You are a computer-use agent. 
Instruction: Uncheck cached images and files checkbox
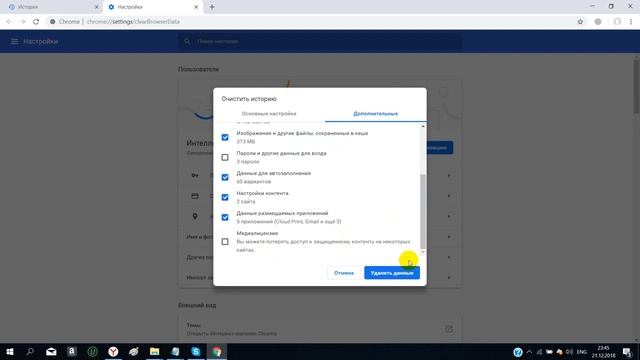225,137
